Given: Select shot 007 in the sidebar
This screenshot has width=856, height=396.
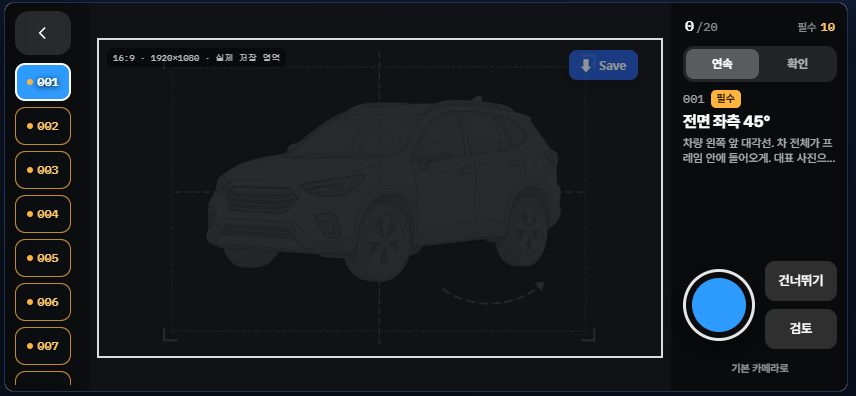Looking at the screenshot, I should (x=43, y=346).
